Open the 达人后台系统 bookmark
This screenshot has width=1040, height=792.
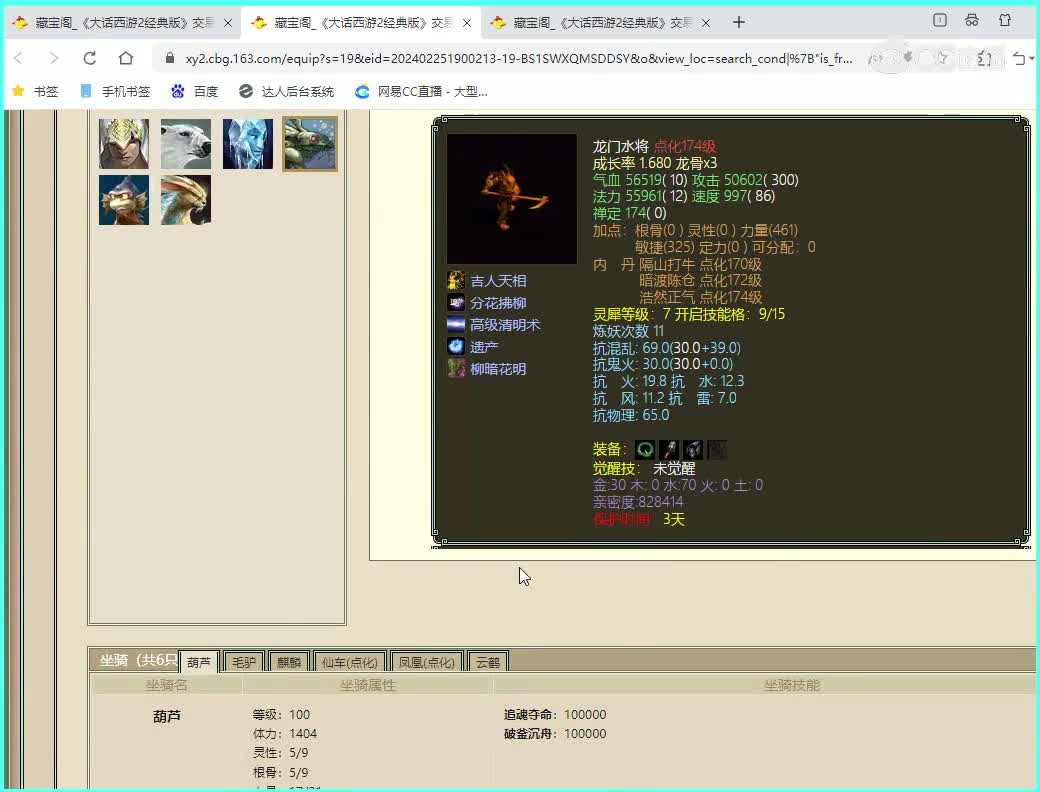(286, 92)
